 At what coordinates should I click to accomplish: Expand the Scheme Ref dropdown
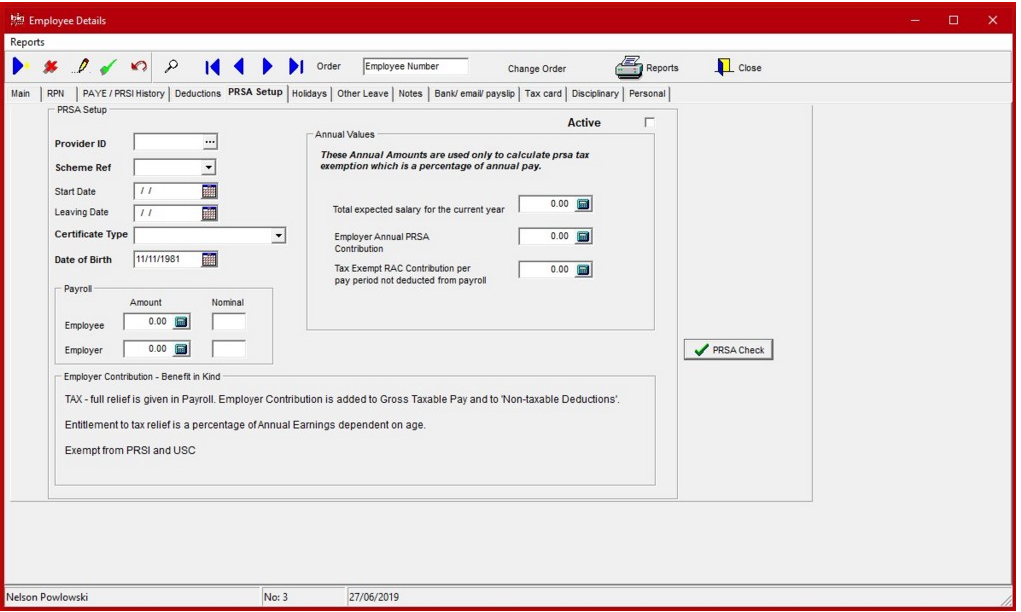pos(209,166)
